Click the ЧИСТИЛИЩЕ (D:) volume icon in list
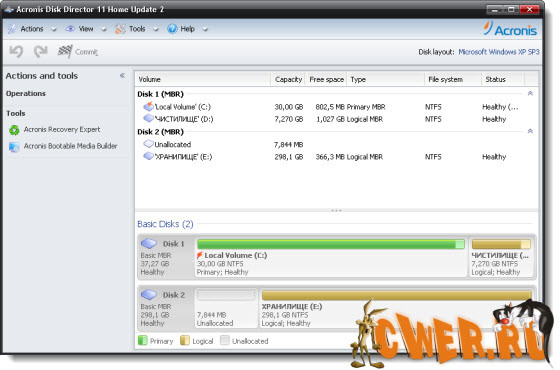Image resolution: width=560 pixels, height=370 pixels. point(148,118)
